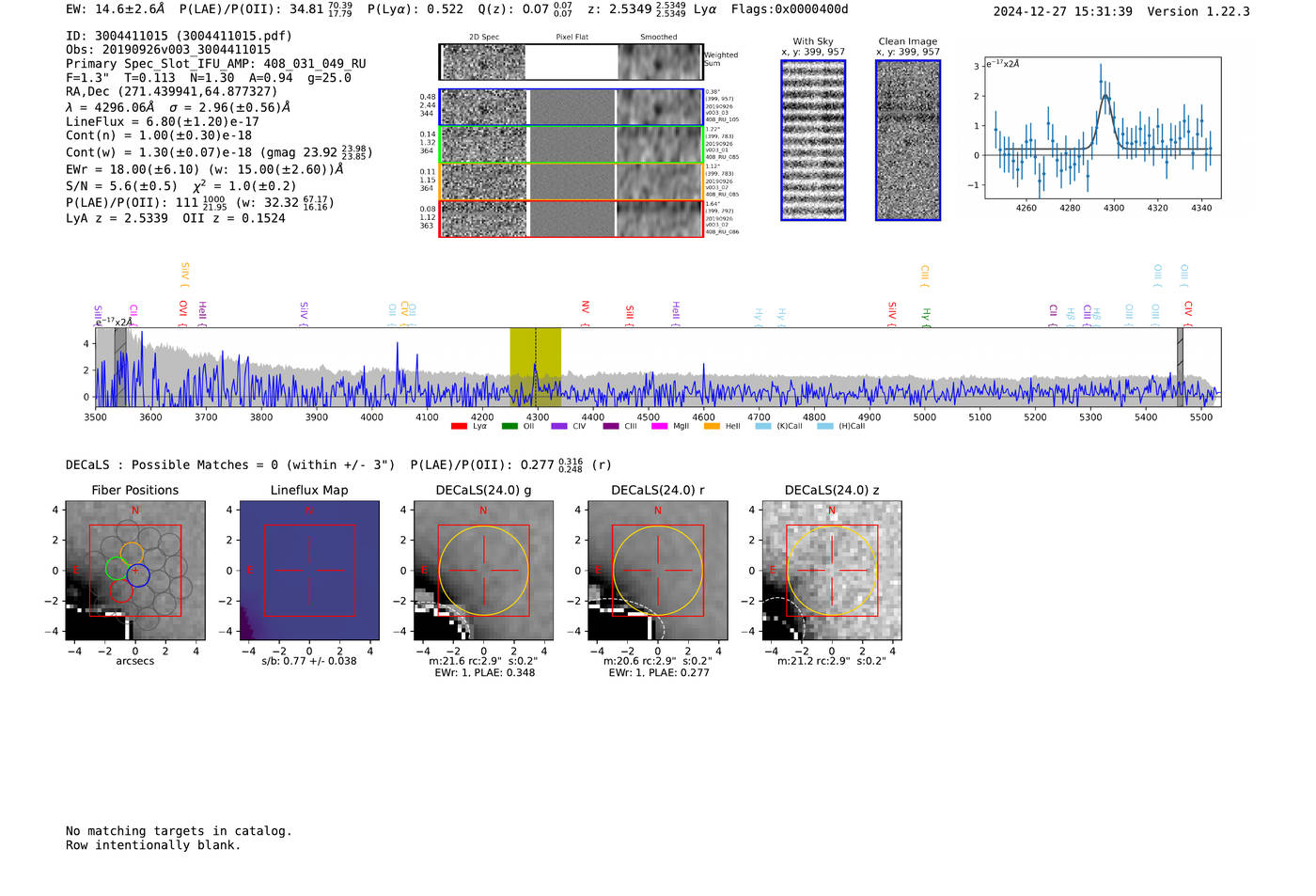Open the Clean Image cutout

tap(908, 140)
